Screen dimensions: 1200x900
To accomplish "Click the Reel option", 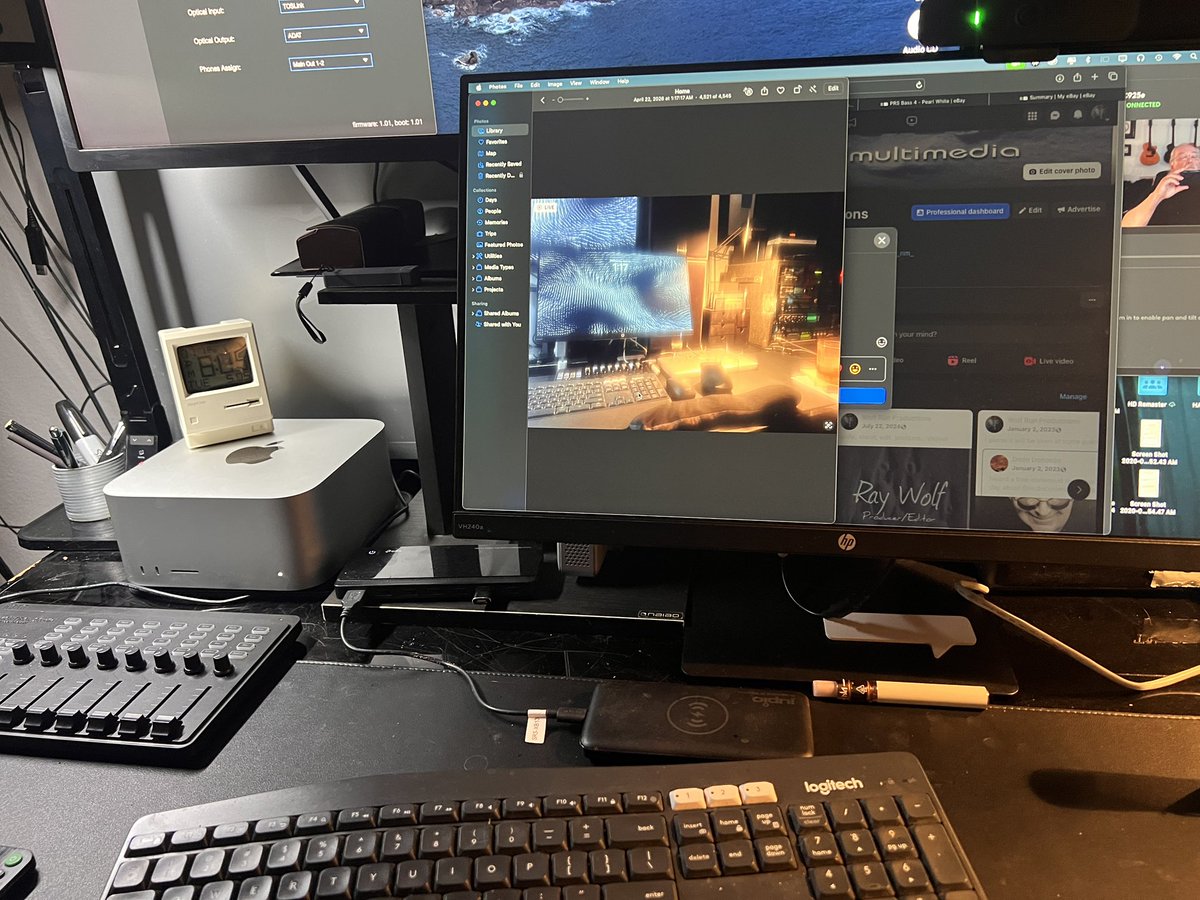I will click(962, 361).
